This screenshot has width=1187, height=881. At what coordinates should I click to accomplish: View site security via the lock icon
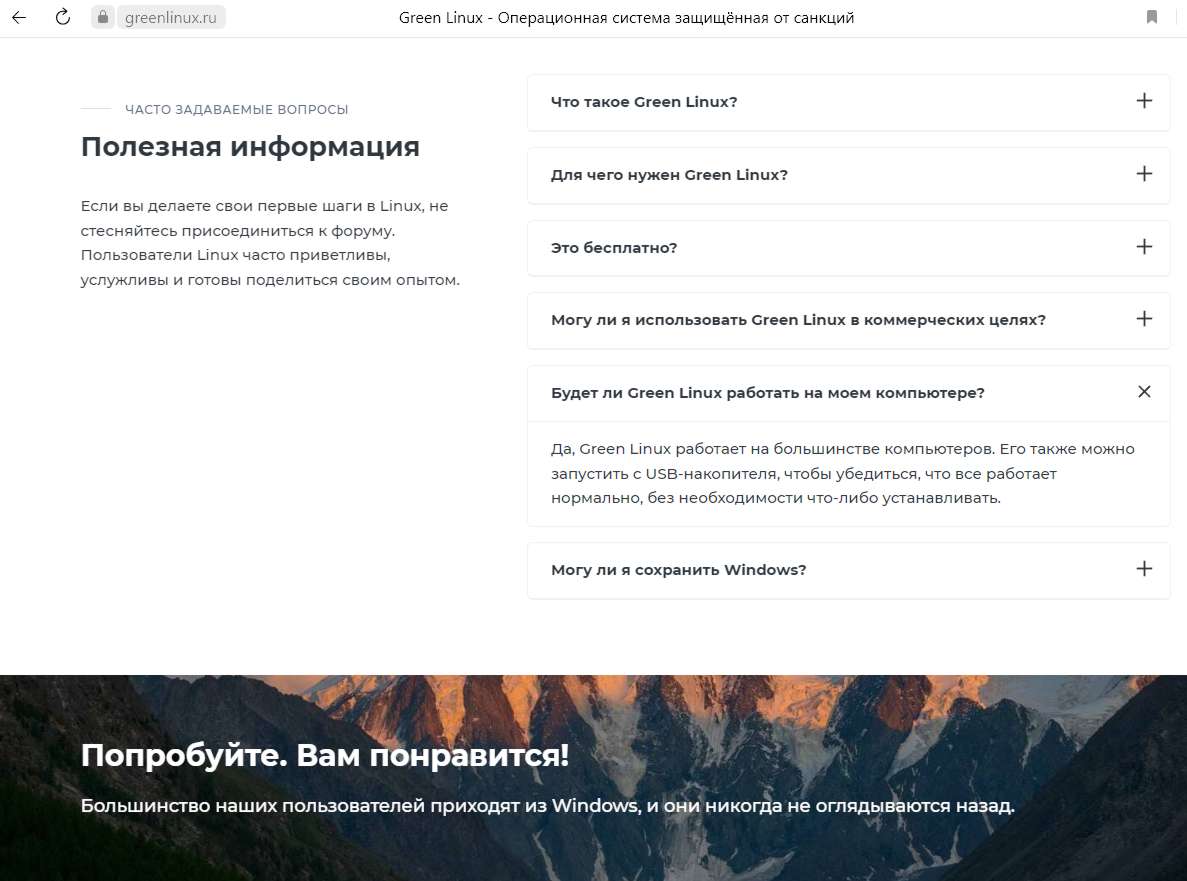[x=103, y=17]
